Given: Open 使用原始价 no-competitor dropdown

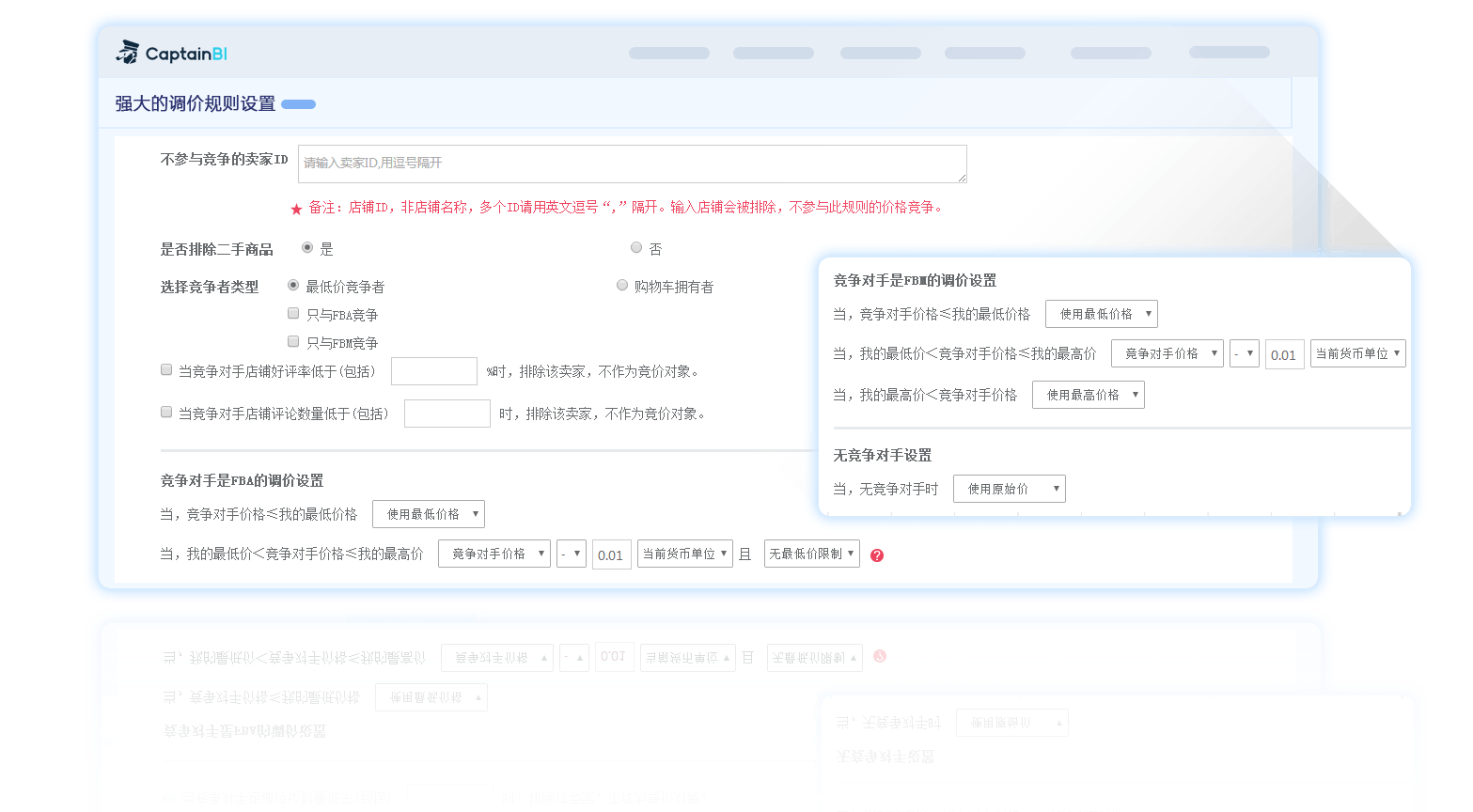Looking at the screenshot, I should [1010, 489].
